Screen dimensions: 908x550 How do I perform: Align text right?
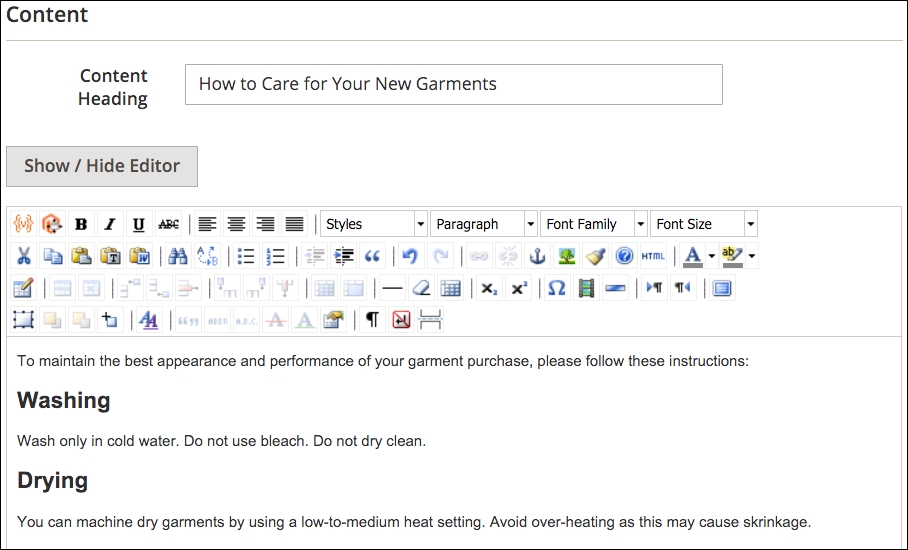pyautogui.click(x=265, y=224)
